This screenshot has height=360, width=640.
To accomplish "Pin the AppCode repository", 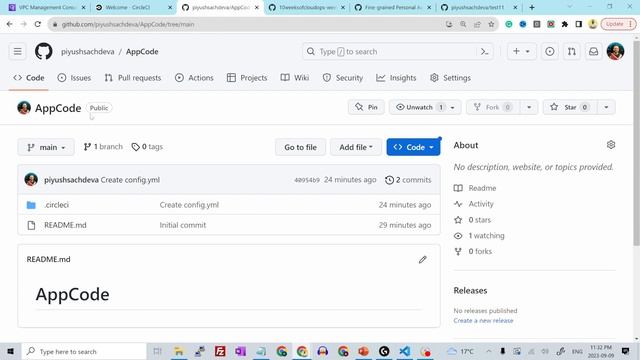I will tap(366, 107).
